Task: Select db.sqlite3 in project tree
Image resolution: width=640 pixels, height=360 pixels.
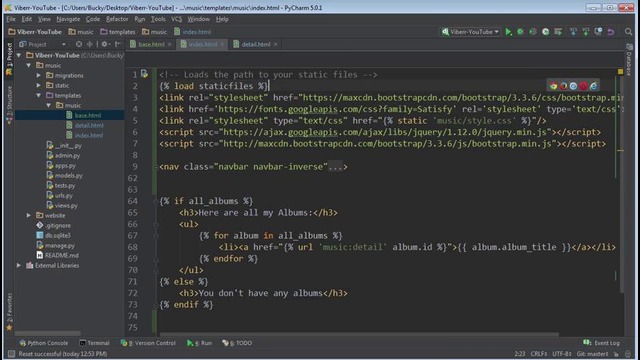Action: point(58,235)
